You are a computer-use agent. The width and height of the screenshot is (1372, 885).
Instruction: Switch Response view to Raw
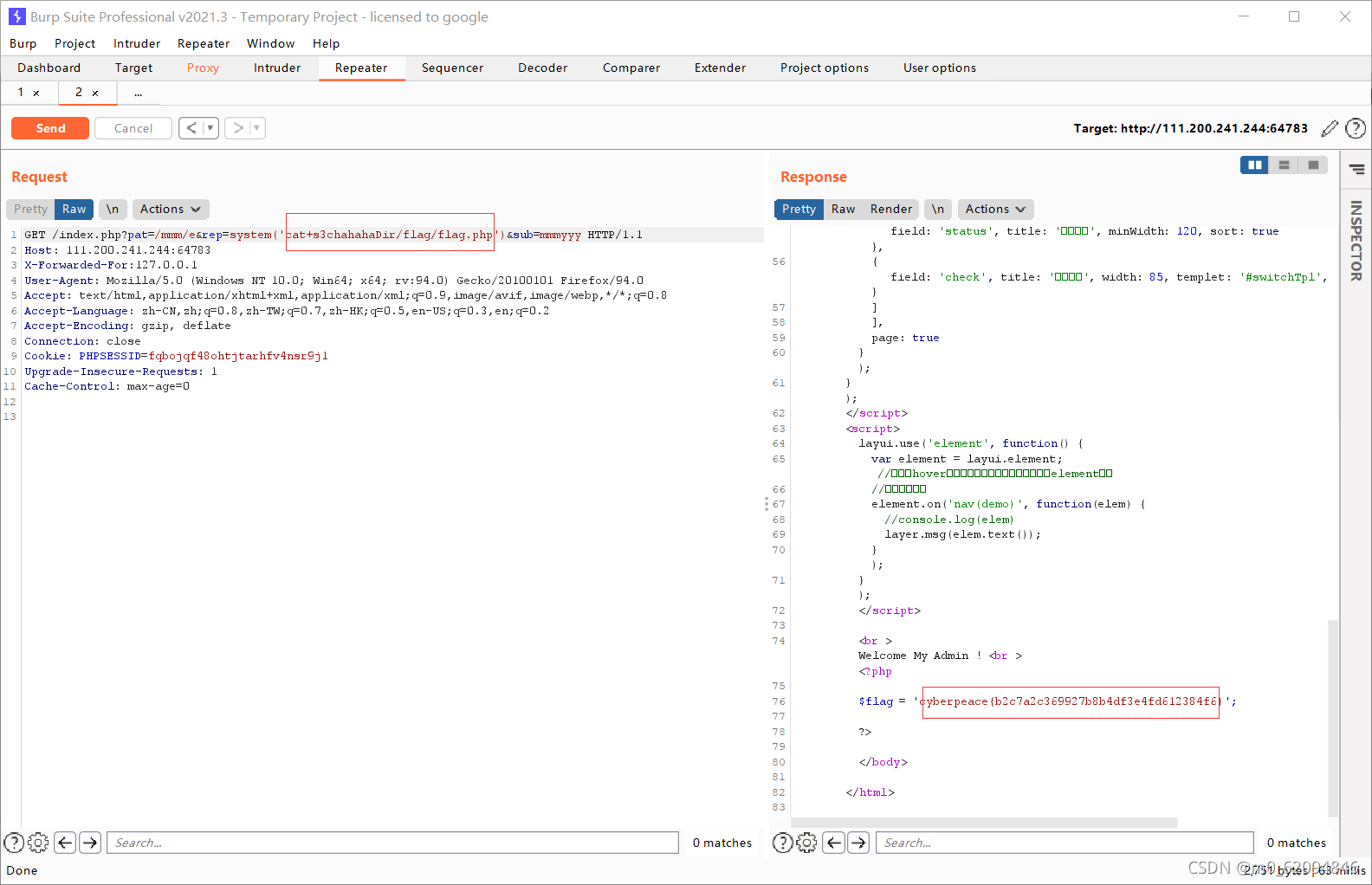843,209
